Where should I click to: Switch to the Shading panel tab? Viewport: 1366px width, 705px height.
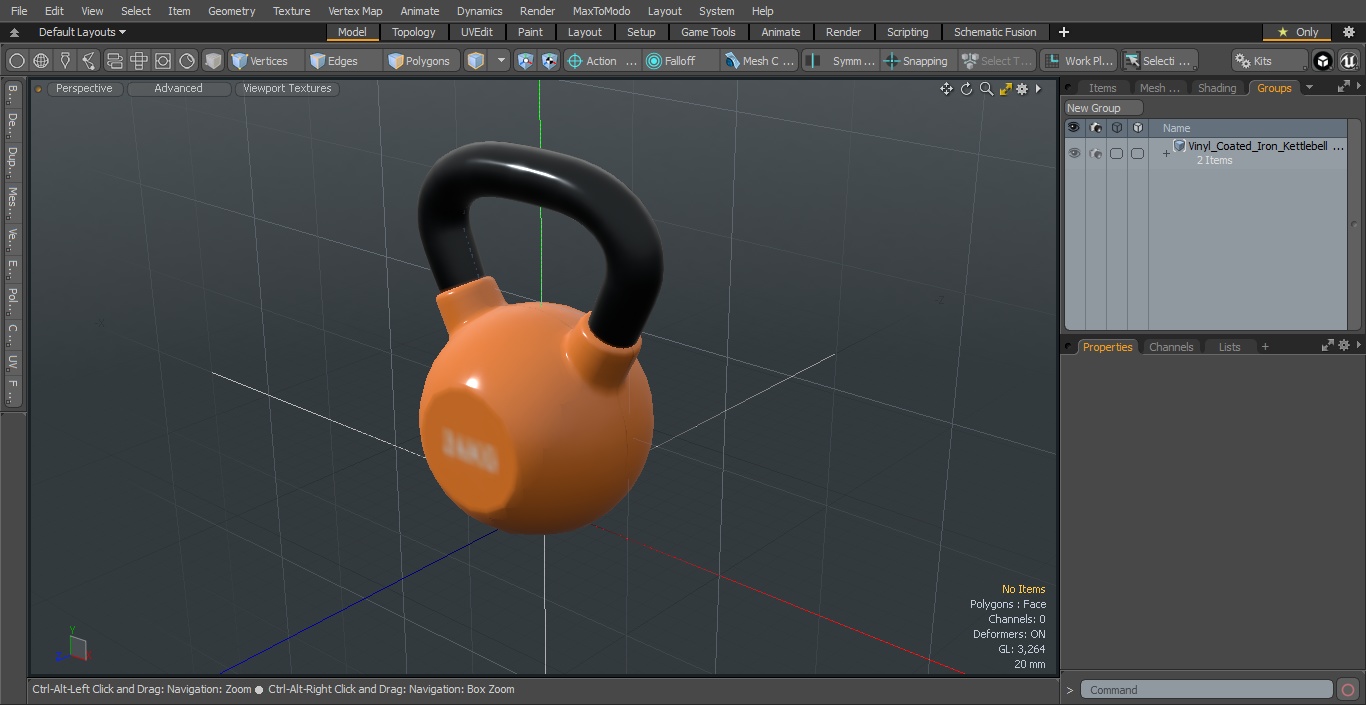1217,88
